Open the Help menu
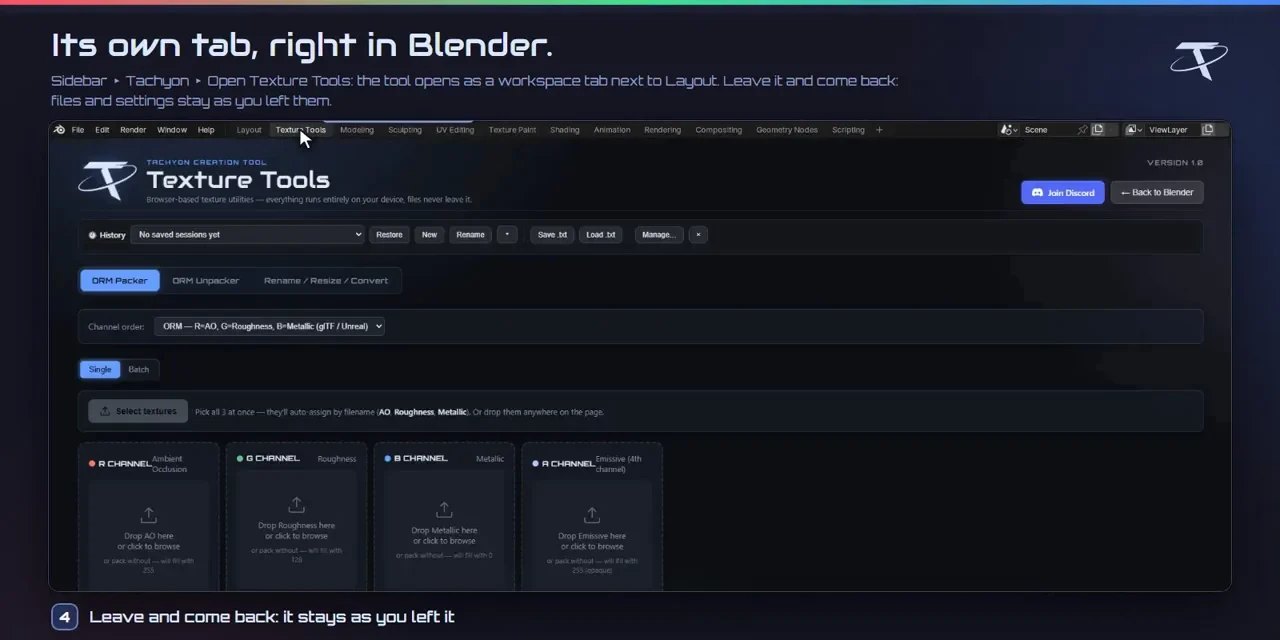The width and height of the screenshot is (1280, 640). coord(206,130)
